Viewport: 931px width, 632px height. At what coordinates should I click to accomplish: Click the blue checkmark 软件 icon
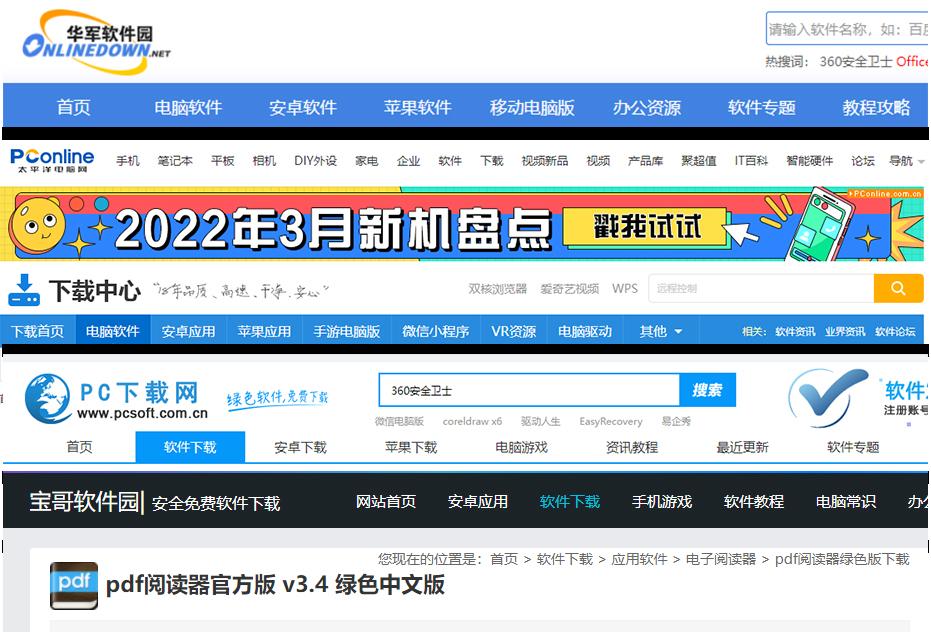[x=828, y=397]
